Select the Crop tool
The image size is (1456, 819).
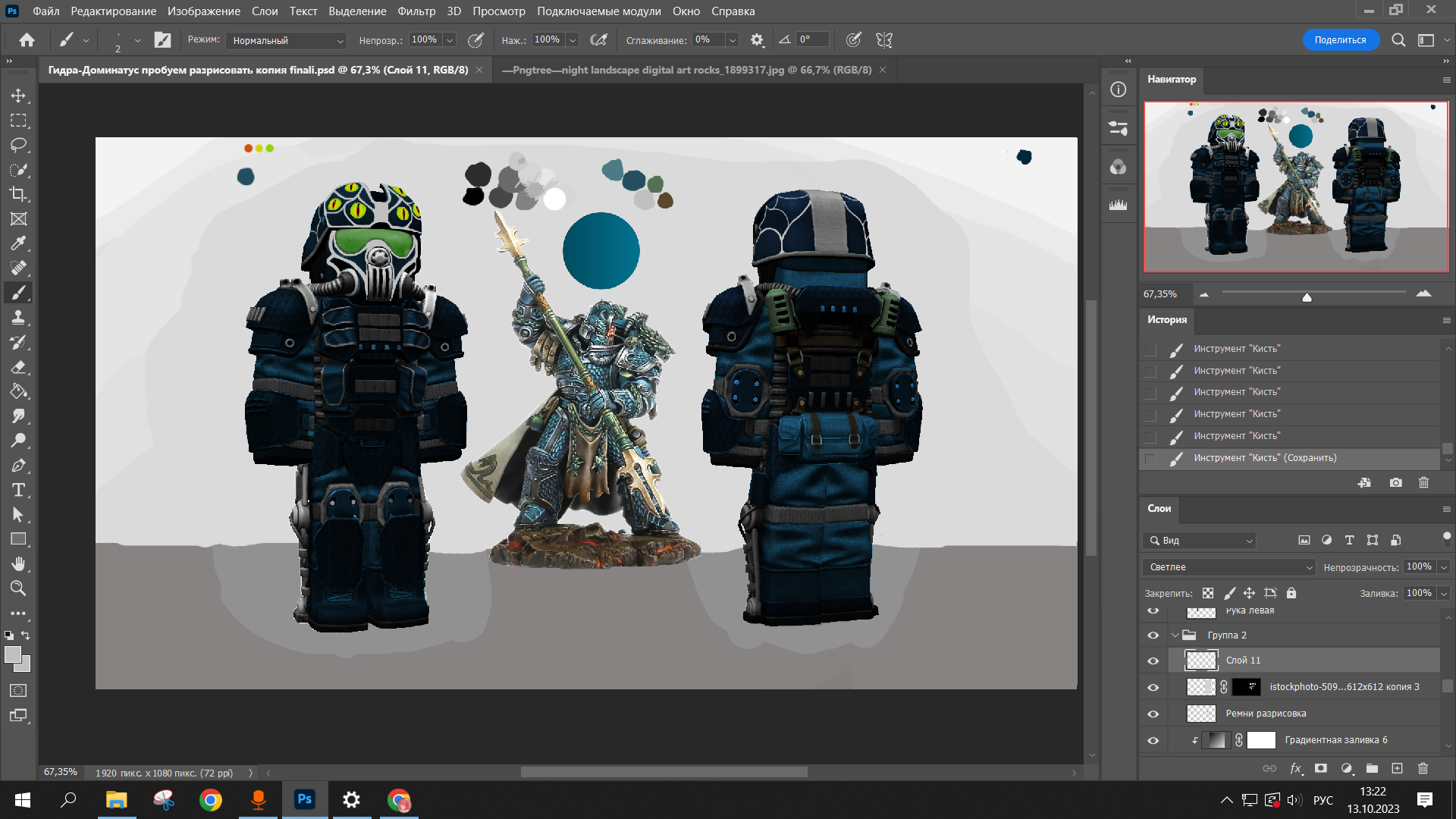coord(18,194)
